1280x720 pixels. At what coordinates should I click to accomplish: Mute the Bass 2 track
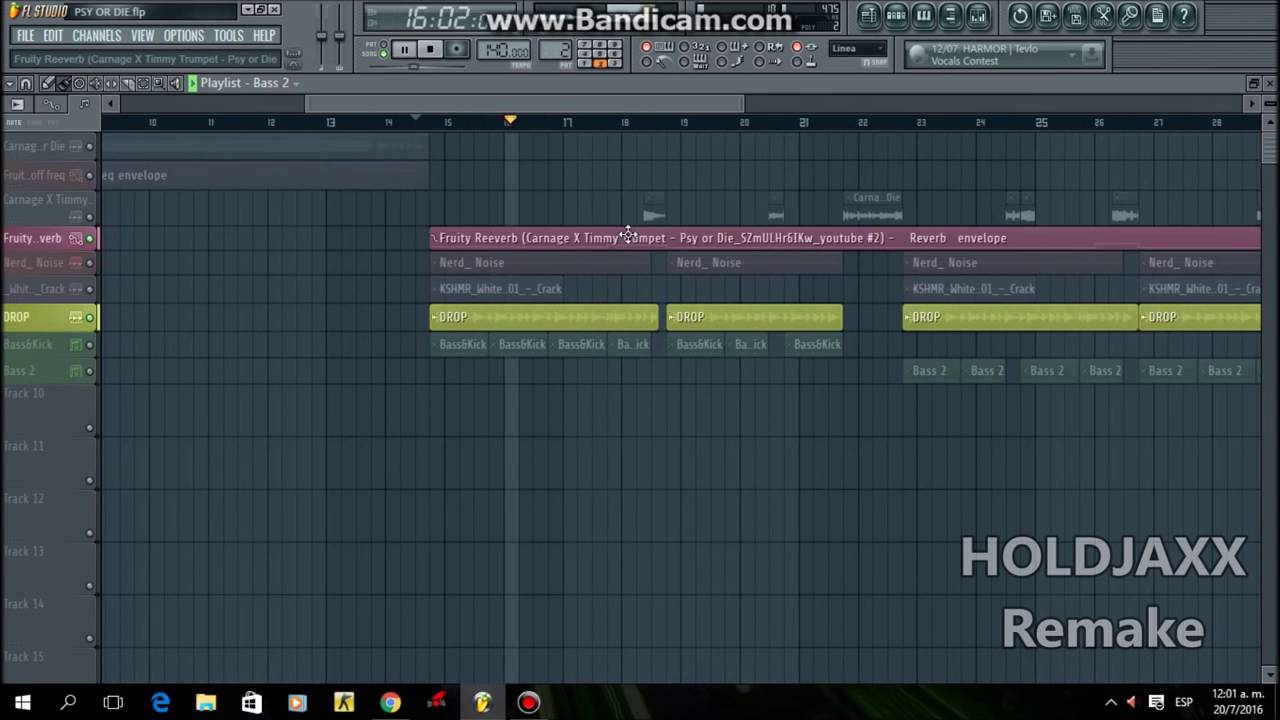(x=89, y=371)
